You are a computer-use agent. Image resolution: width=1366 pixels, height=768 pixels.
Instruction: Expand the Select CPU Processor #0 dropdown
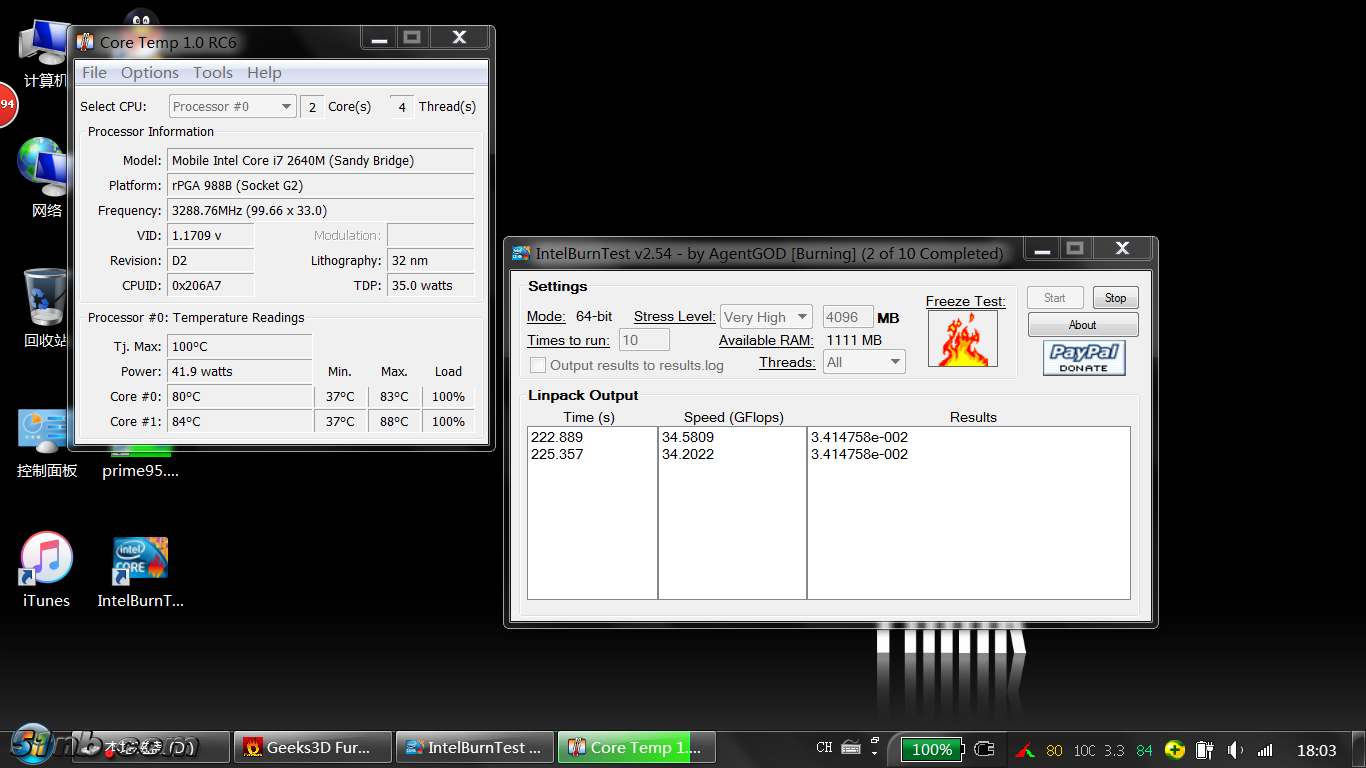tap(232, 106)
